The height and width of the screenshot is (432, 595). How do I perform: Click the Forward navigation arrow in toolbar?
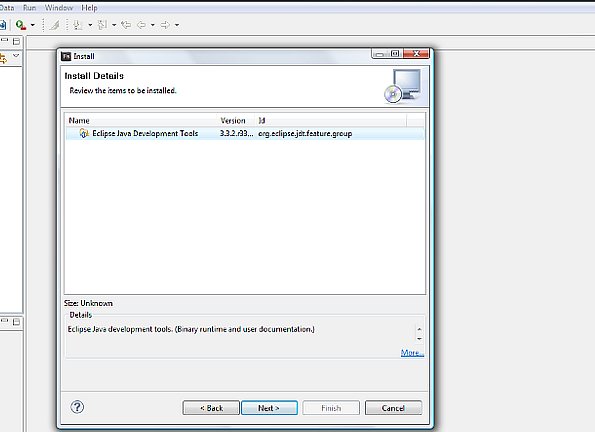[x=165, y=25]
